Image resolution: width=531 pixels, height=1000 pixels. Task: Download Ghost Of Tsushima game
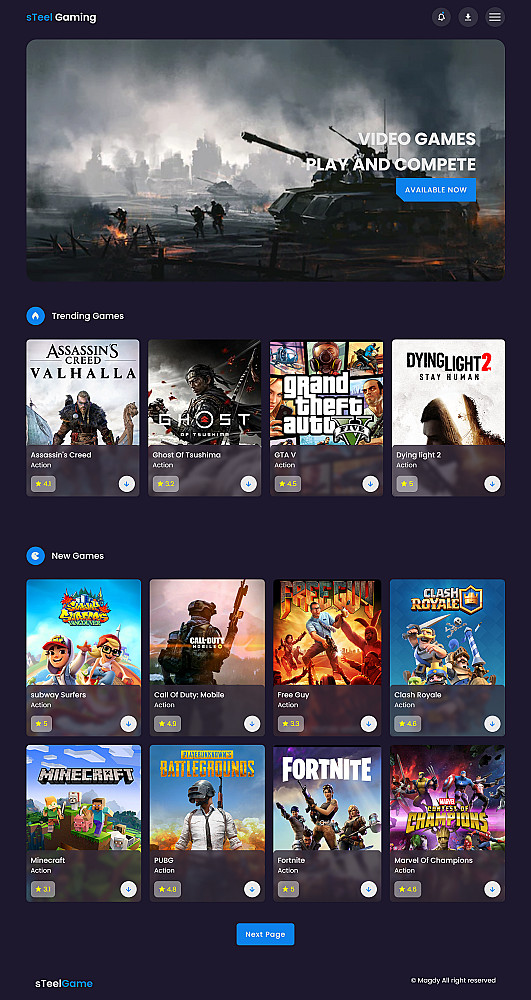pos(249,484)
